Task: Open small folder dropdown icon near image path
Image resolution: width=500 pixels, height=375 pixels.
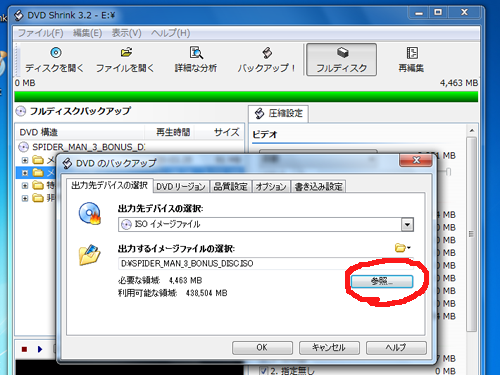Action: [x=402, y=248]
